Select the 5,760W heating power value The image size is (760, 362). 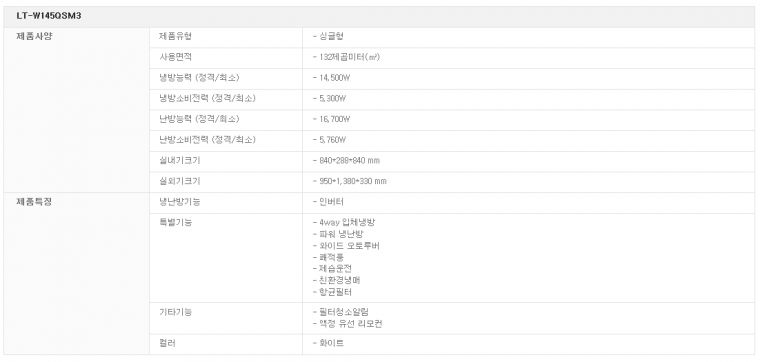coord(330,140)
